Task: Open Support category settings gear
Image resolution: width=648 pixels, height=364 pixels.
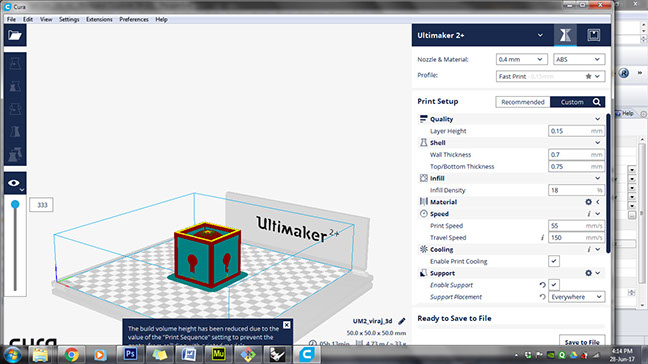Action: (588, 273)
